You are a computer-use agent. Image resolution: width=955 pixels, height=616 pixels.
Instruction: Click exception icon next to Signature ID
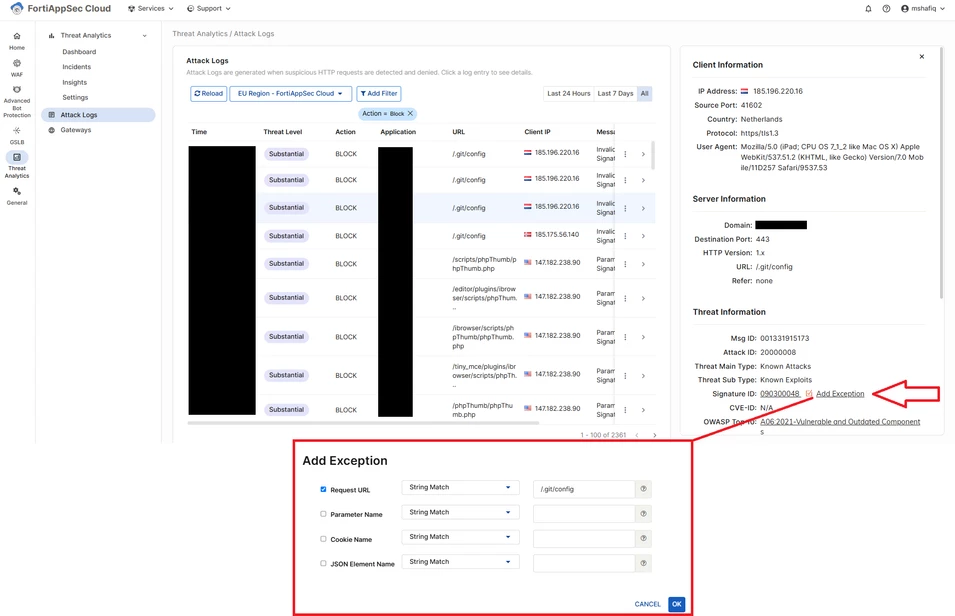coord(809,394)
